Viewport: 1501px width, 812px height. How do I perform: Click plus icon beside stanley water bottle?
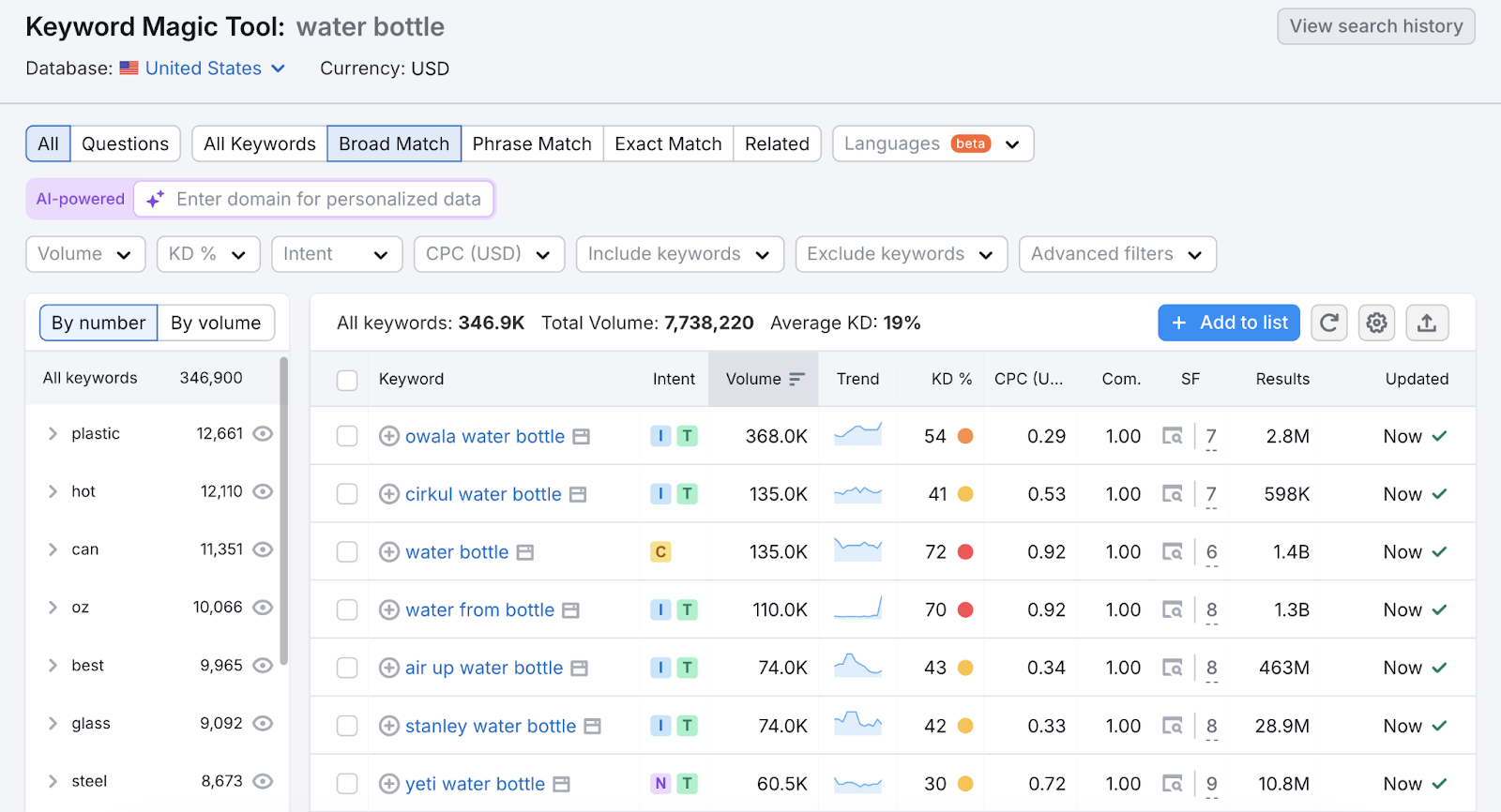(x=389, y=726)
